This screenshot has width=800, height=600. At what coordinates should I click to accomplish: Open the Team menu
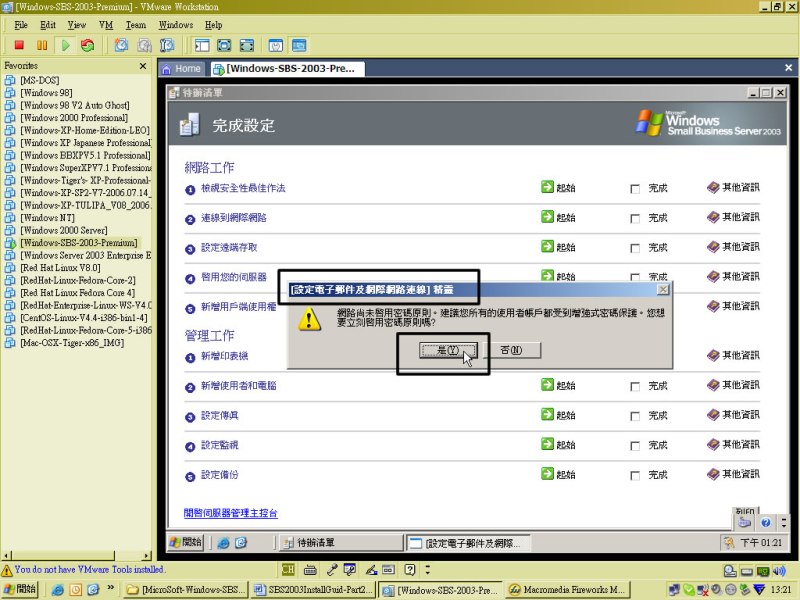pos(136,24)
